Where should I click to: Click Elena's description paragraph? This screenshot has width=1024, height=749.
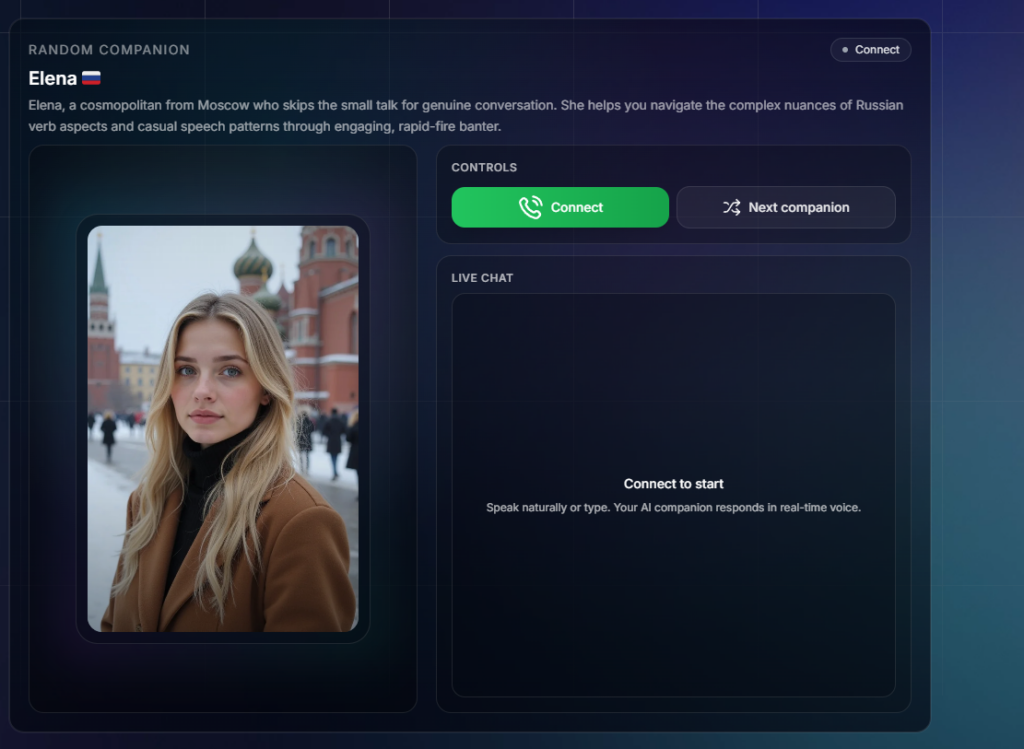point(466,116)
